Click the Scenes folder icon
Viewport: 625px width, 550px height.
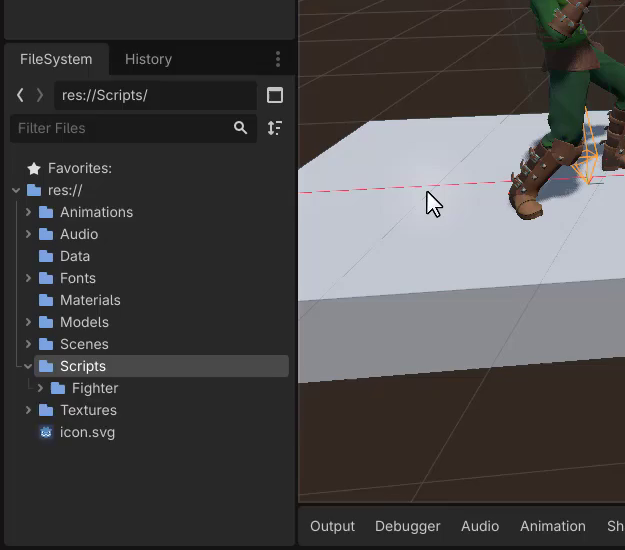click(x=46, y=344)
